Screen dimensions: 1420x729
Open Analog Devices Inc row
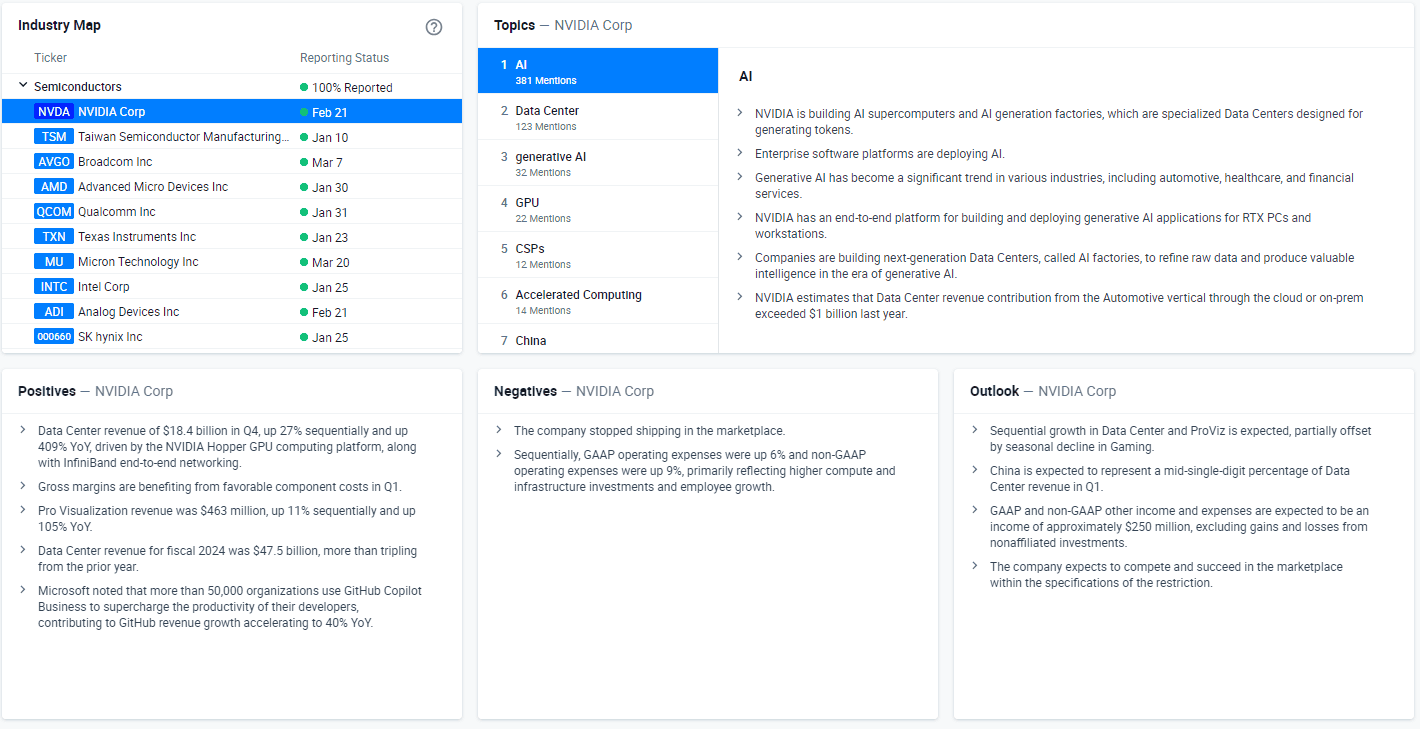click(232, 312)
